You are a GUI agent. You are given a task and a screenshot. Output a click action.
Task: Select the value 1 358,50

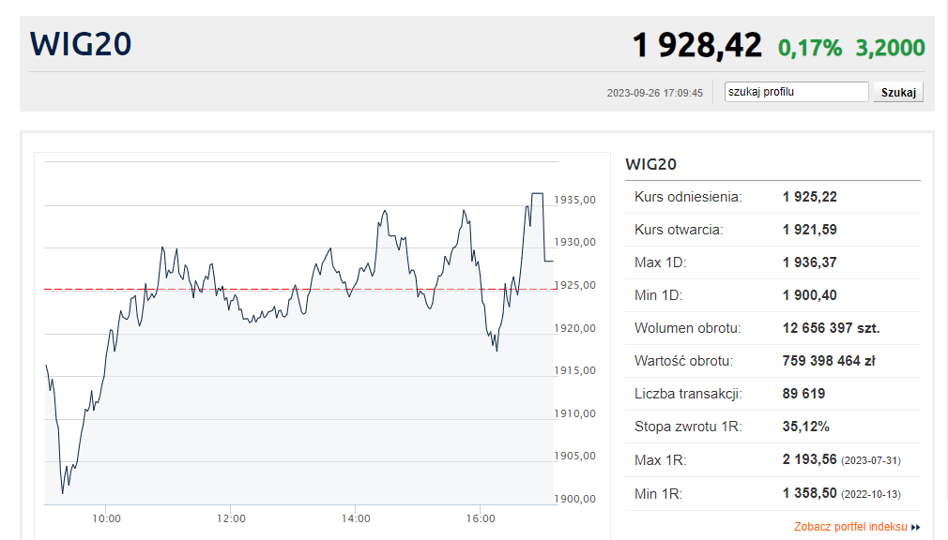point(810,493)
